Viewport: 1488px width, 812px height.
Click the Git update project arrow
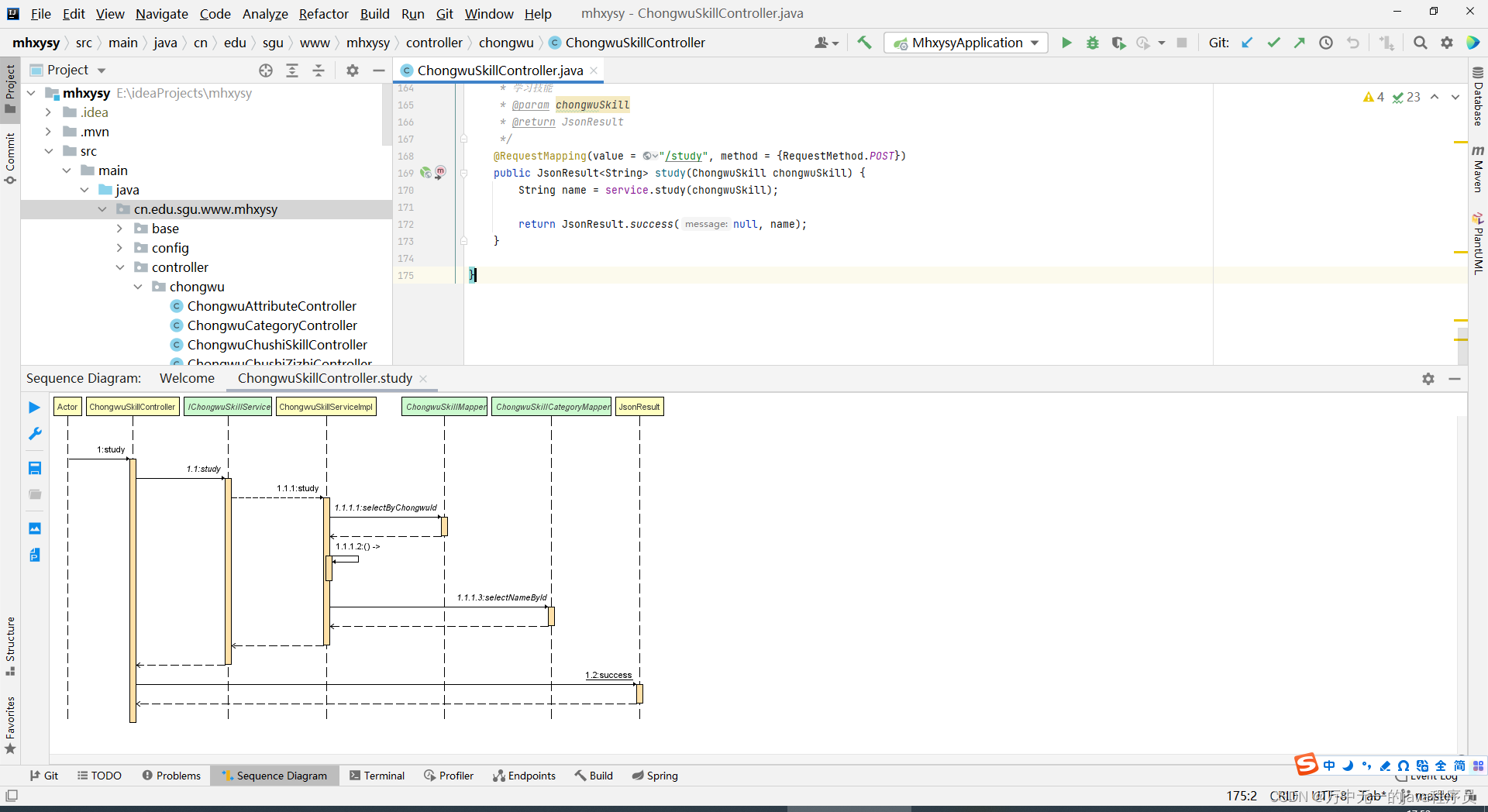[x=1247, y=43]
